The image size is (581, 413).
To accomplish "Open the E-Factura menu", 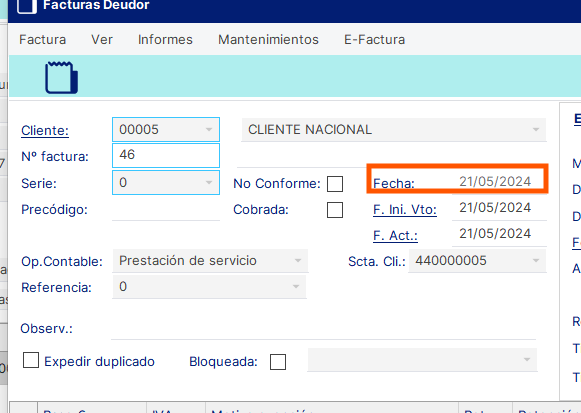I will [x=374, y=39].
